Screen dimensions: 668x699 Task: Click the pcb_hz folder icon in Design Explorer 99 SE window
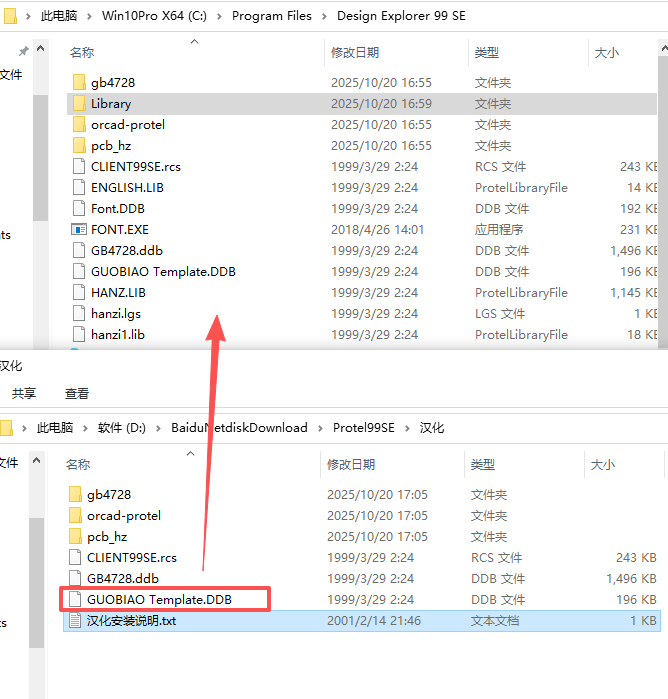tap(79, 145)
